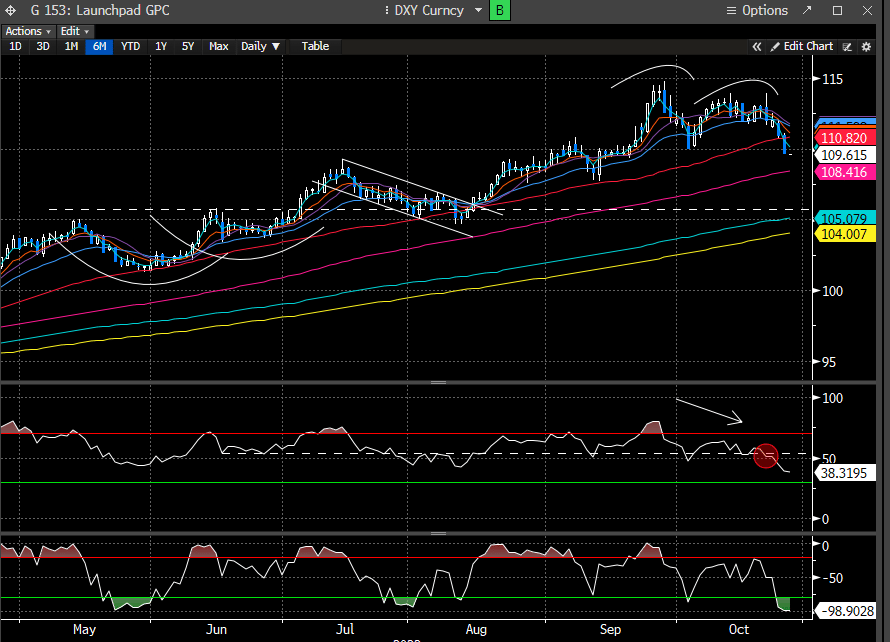Image resolution: width=890 pixels, height=642 pixels.
Task: Expand the Daily periodicity dropdown
Action: point(261,46)
